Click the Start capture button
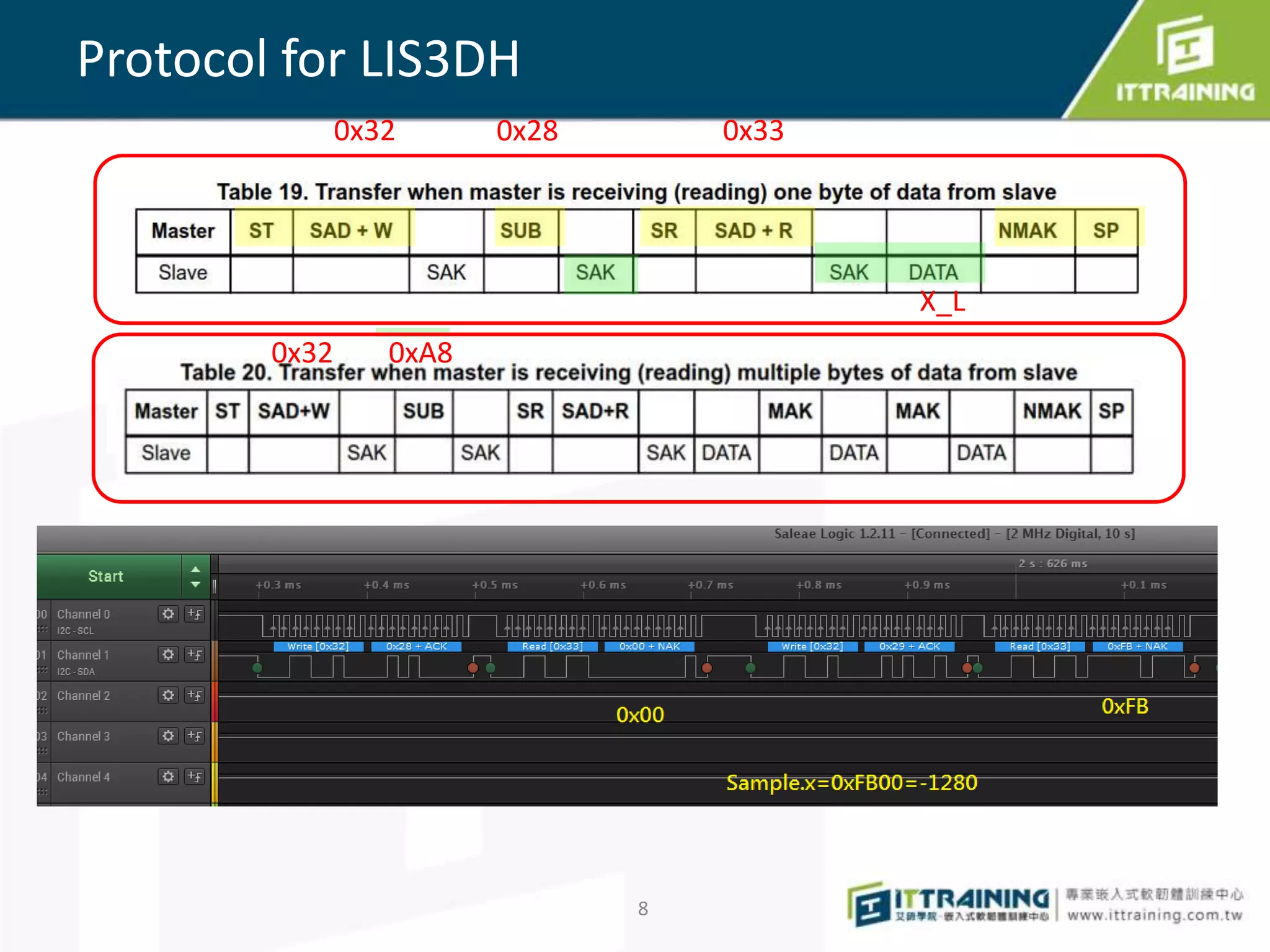The width and height of the screenshot is (1270, 952). coord(106,576)
